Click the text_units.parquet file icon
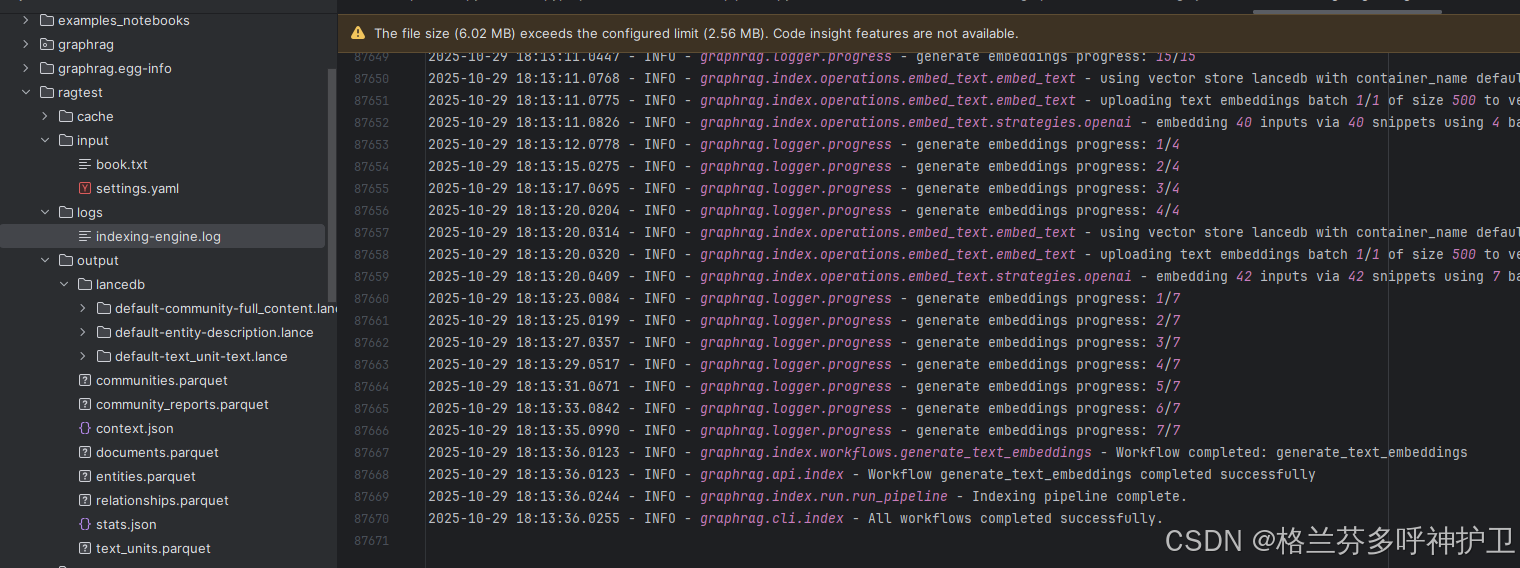1520x568 pixels. [x=85, y=548]
